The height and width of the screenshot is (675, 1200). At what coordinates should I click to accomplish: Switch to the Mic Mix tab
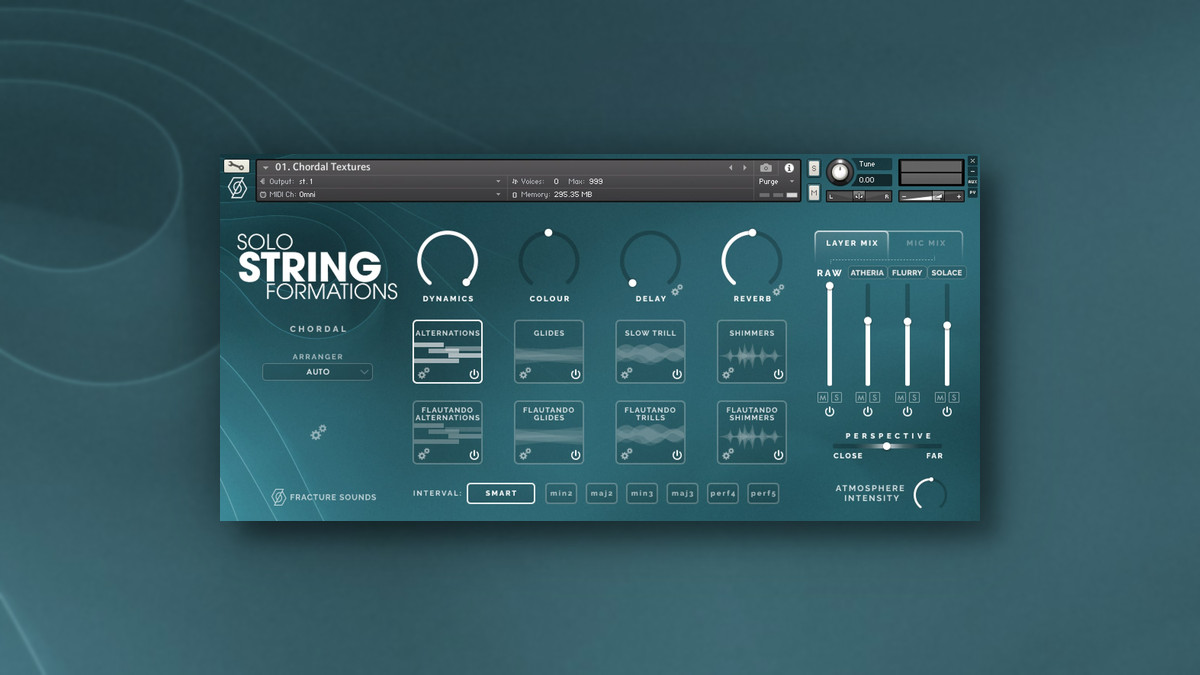pyautogui.click(x=926, y=243)
